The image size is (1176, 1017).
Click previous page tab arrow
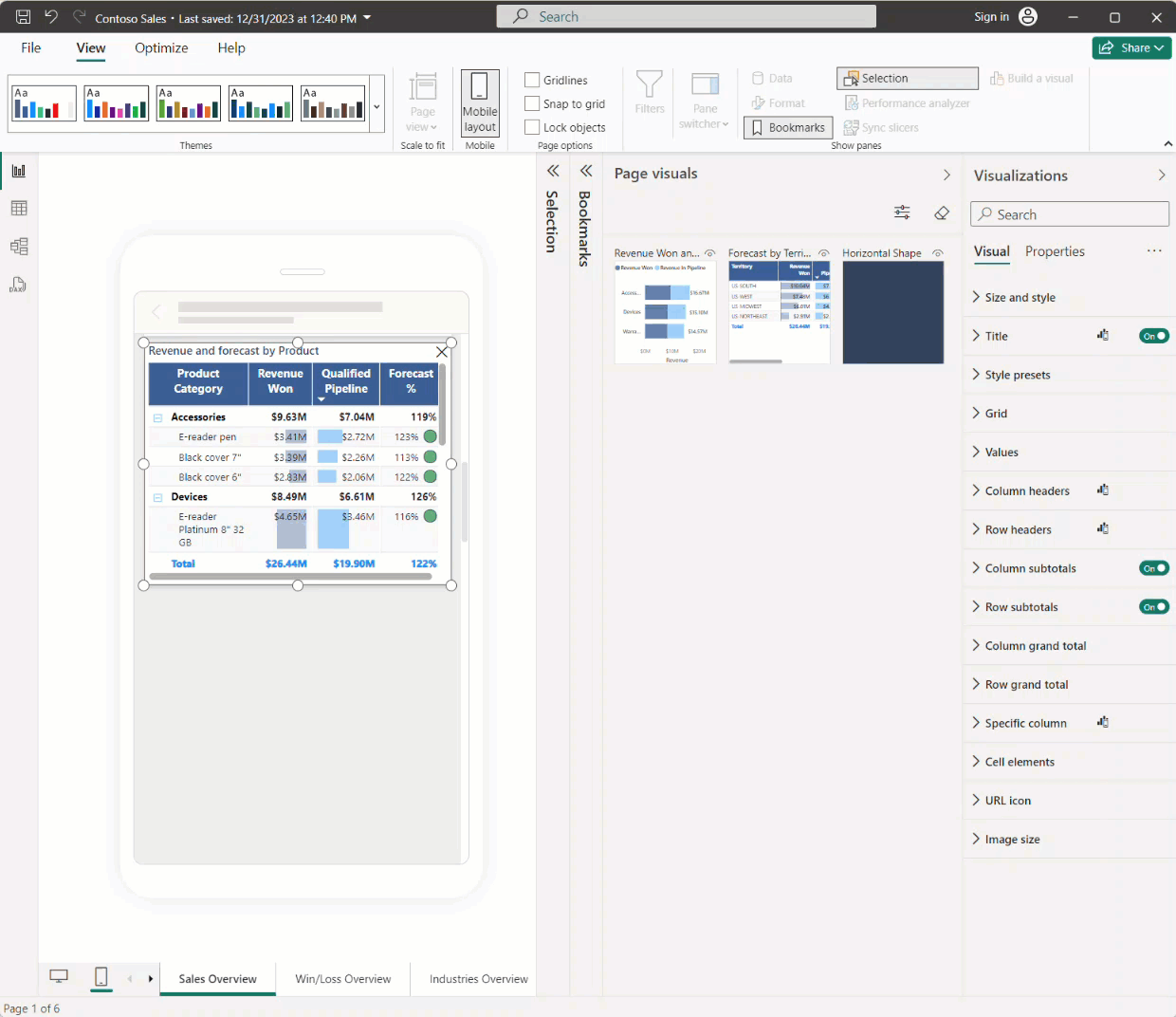click(130, 978)
